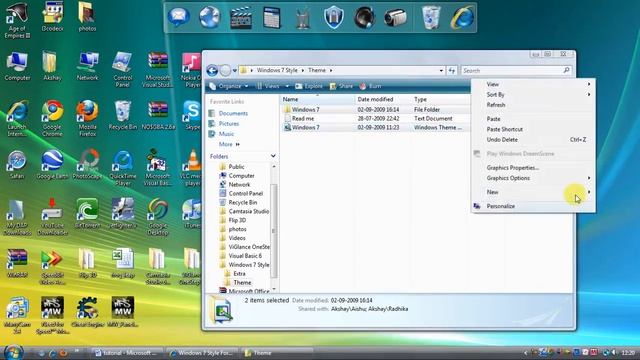Choose Undo Delete in context menu
Image resolution: width=640 pixels, height=360 pixels.
533,140
